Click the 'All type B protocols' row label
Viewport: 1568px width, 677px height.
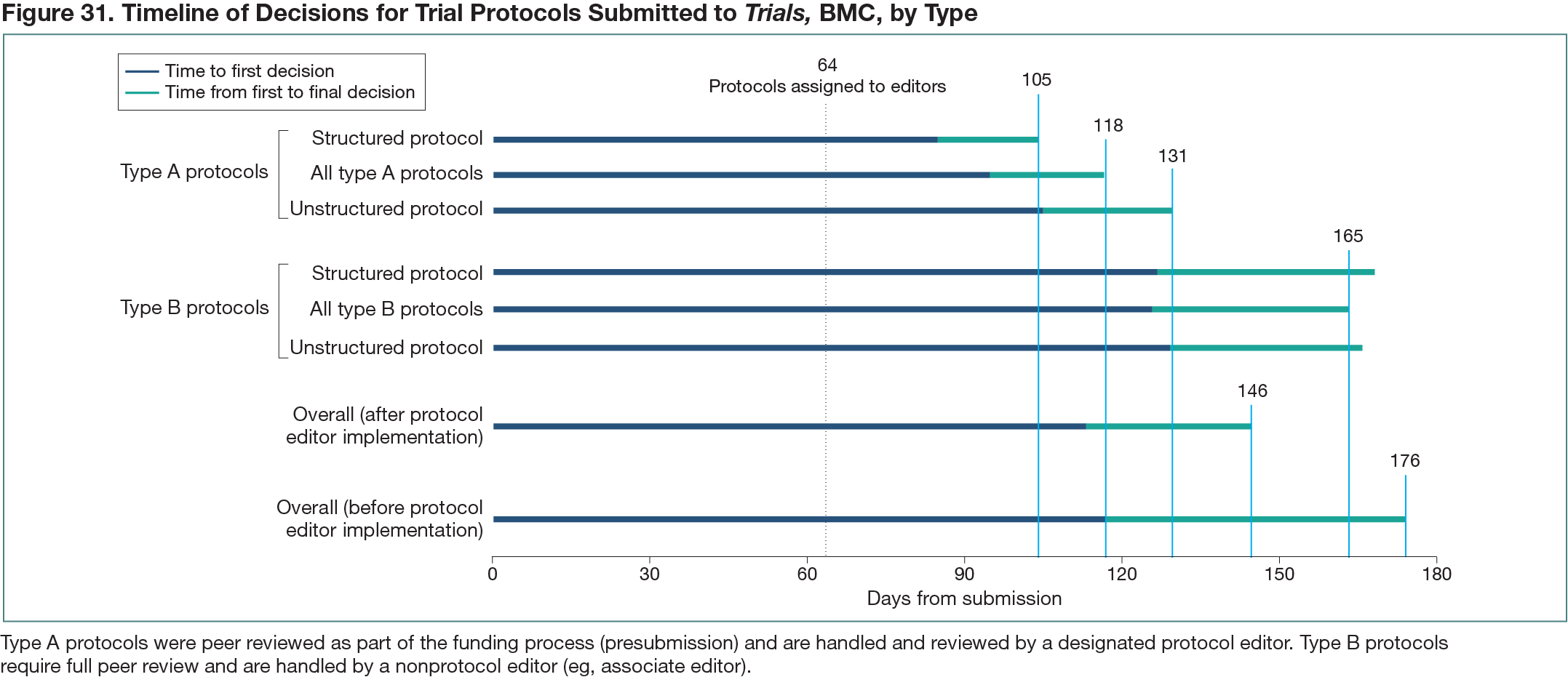pos(396,309)
